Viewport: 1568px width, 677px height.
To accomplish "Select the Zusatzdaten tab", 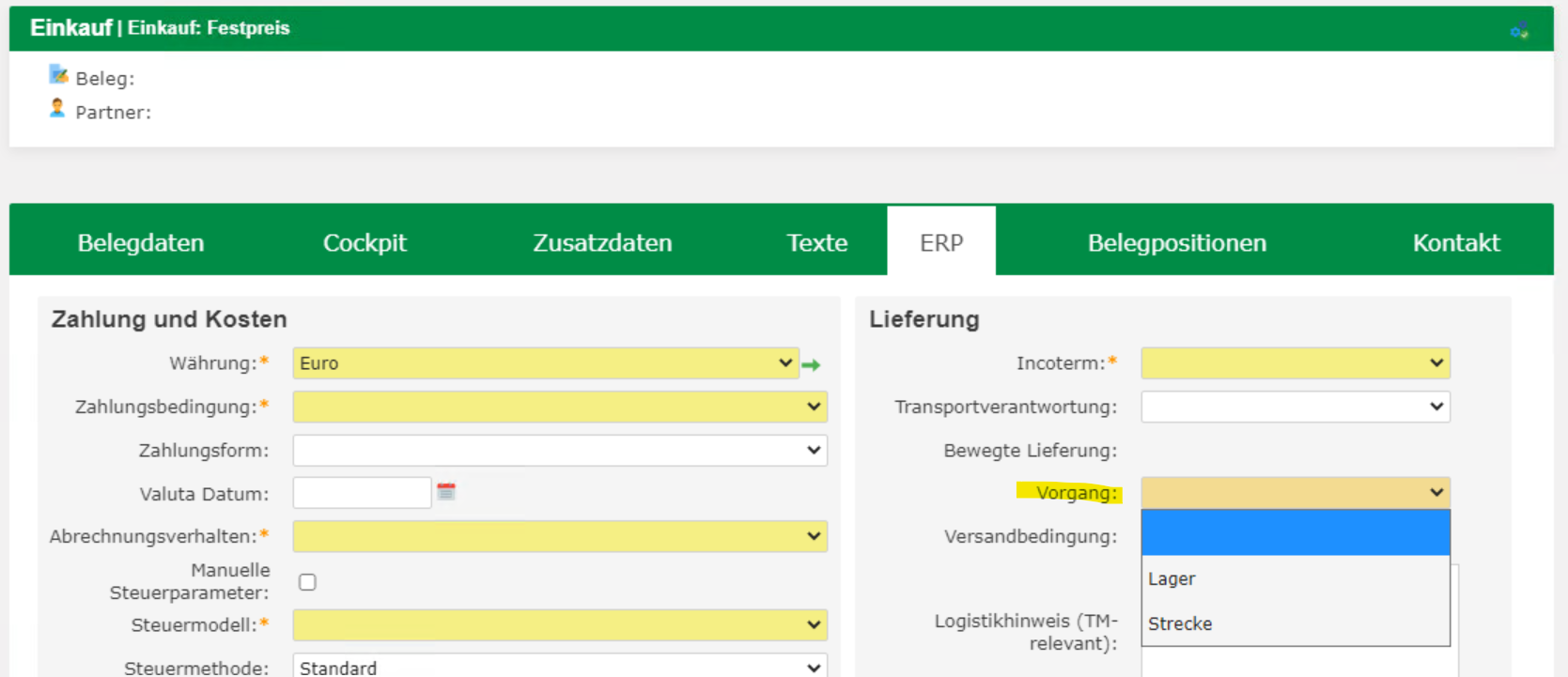I will 602,242.
